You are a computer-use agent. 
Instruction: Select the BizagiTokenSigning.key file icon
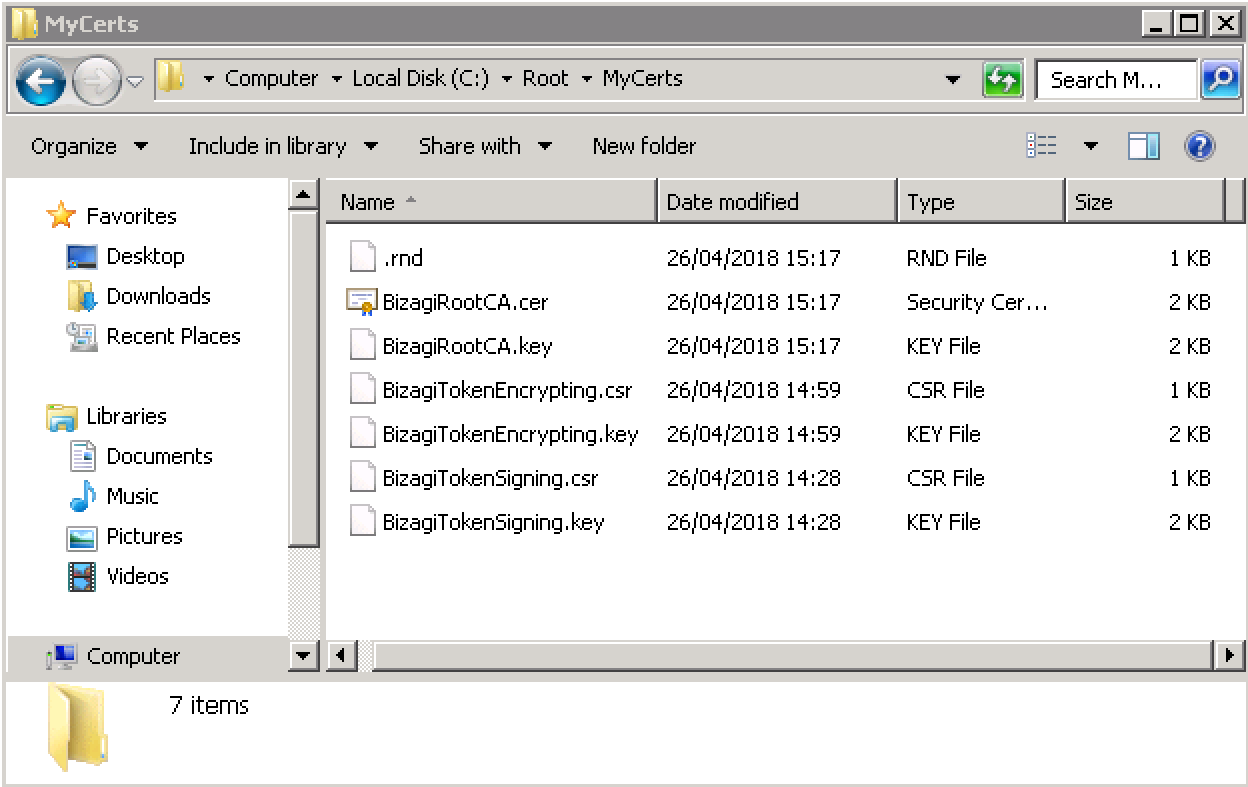point(362,521)
